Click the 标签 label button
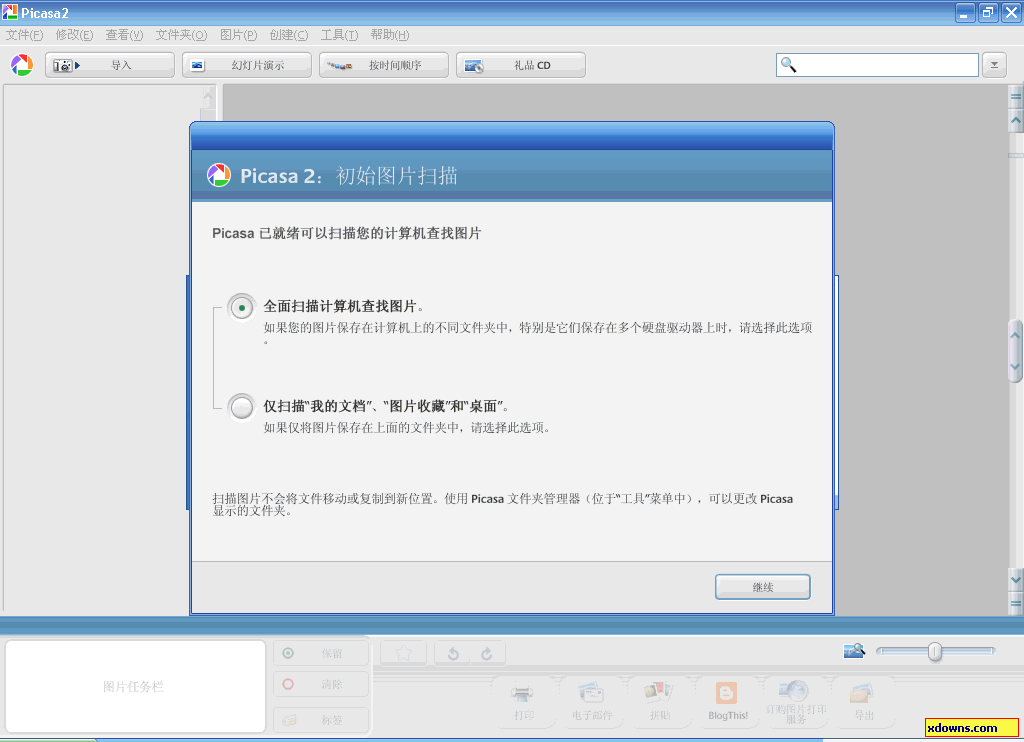This screenshot has width=1024, height=742. 321,720
